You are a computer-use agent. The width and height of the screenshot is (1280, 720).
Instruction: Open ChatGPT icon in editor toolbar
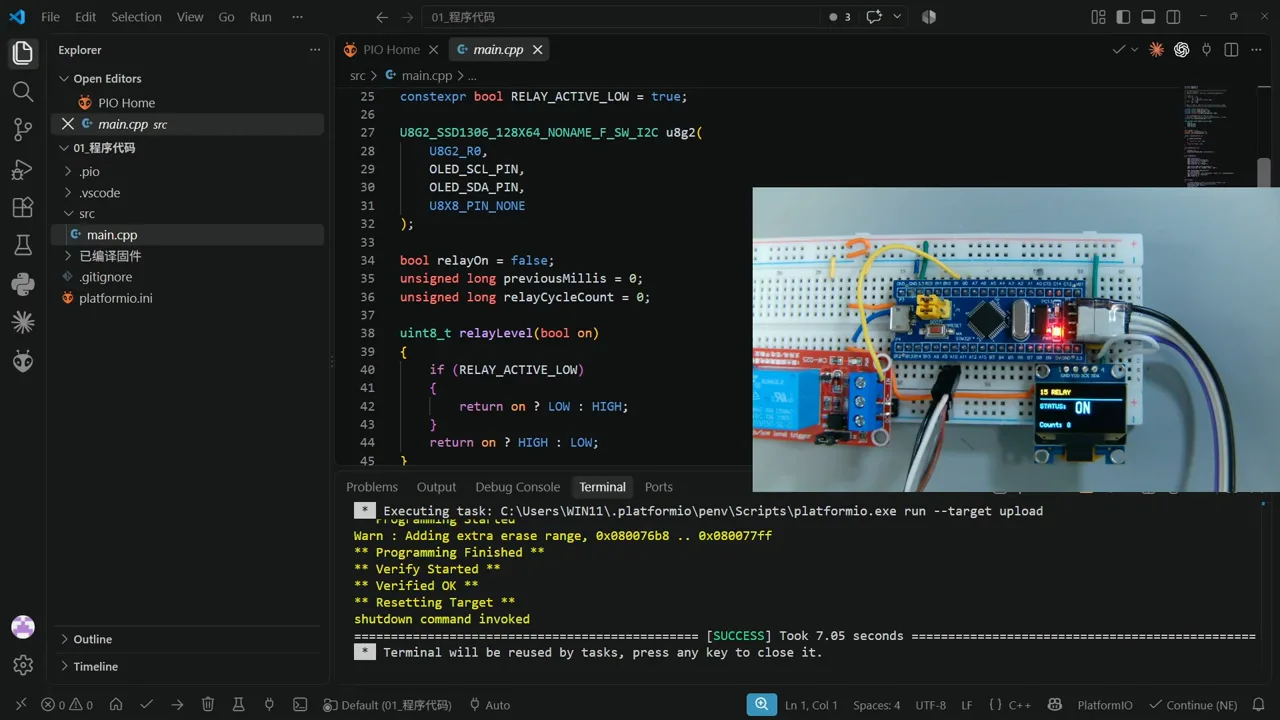click(x=1181, y=50)
